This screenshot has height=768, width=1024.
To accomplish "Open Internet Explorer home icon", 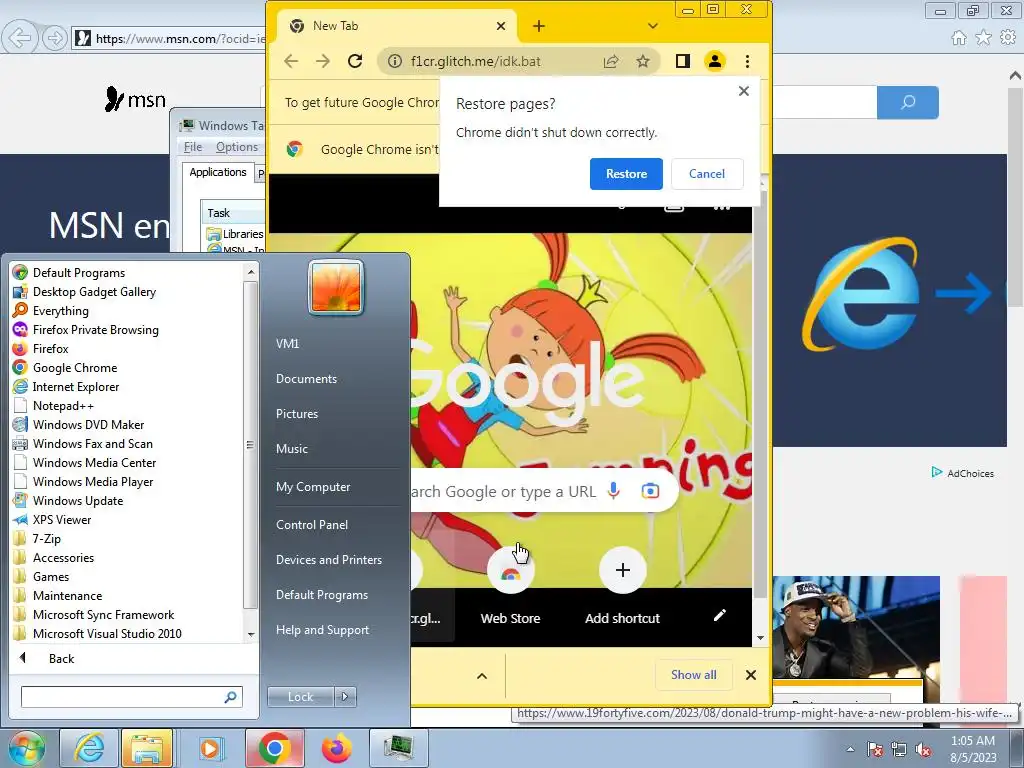I will tap(959, 37).
